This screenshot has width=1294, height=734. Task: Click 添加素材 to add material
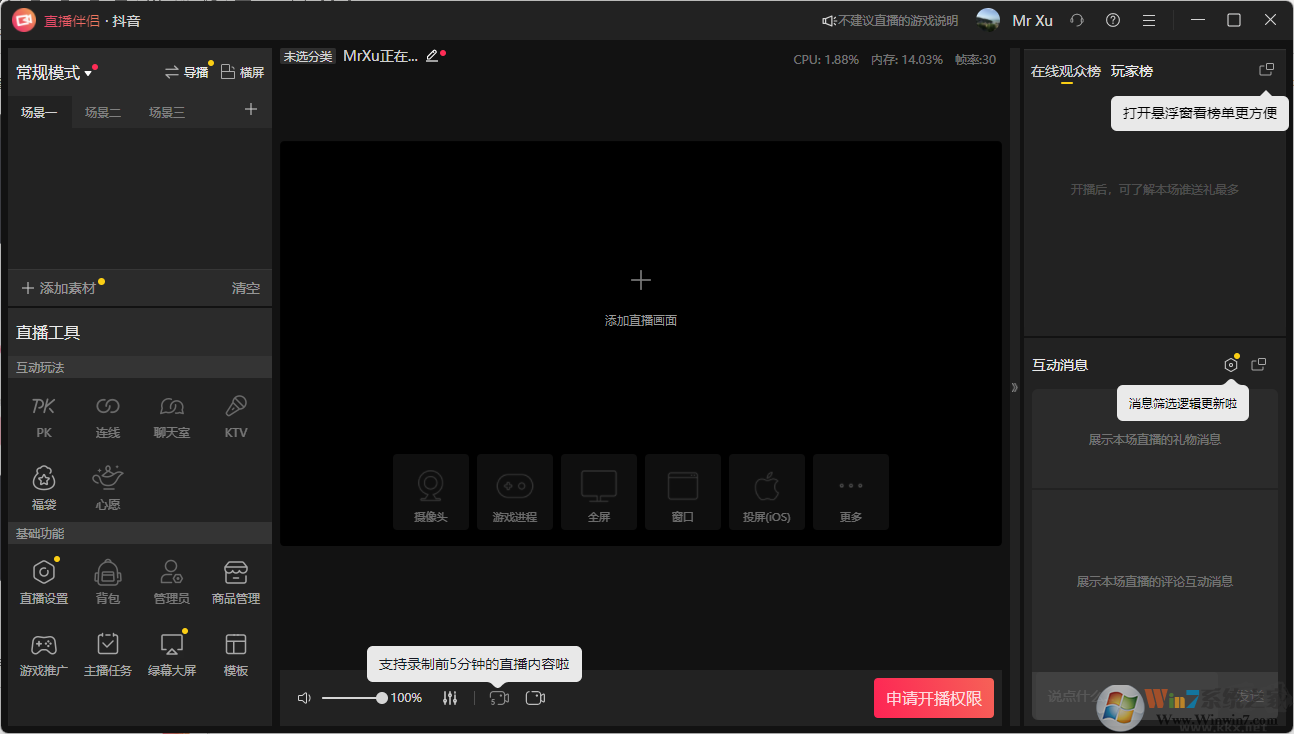59,288
